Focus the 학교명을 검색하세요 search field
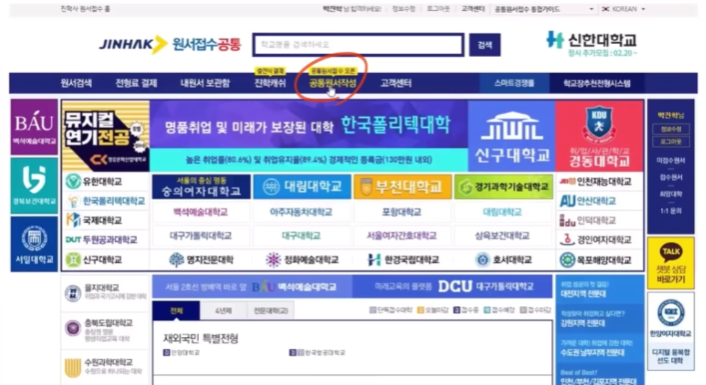Screen dimensions: 706x385 coord(358,45)
